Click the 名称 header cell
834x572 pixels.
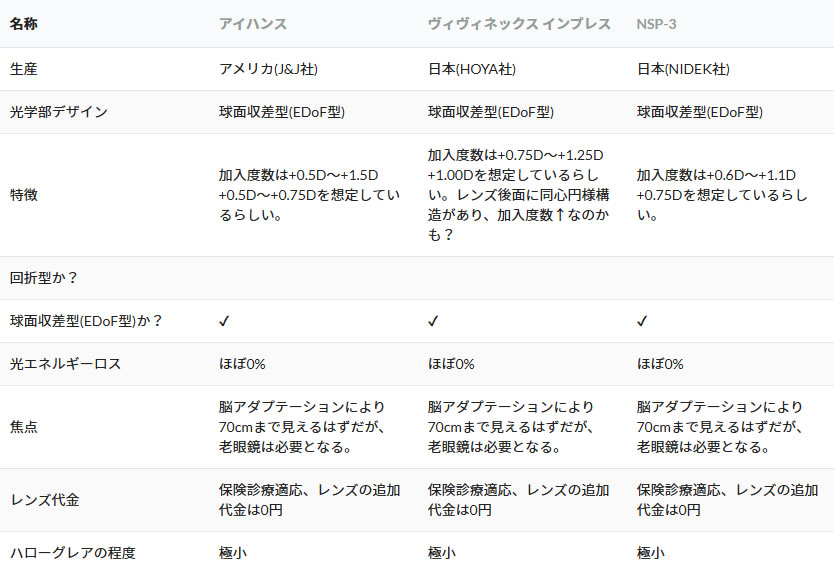point(25,24)
